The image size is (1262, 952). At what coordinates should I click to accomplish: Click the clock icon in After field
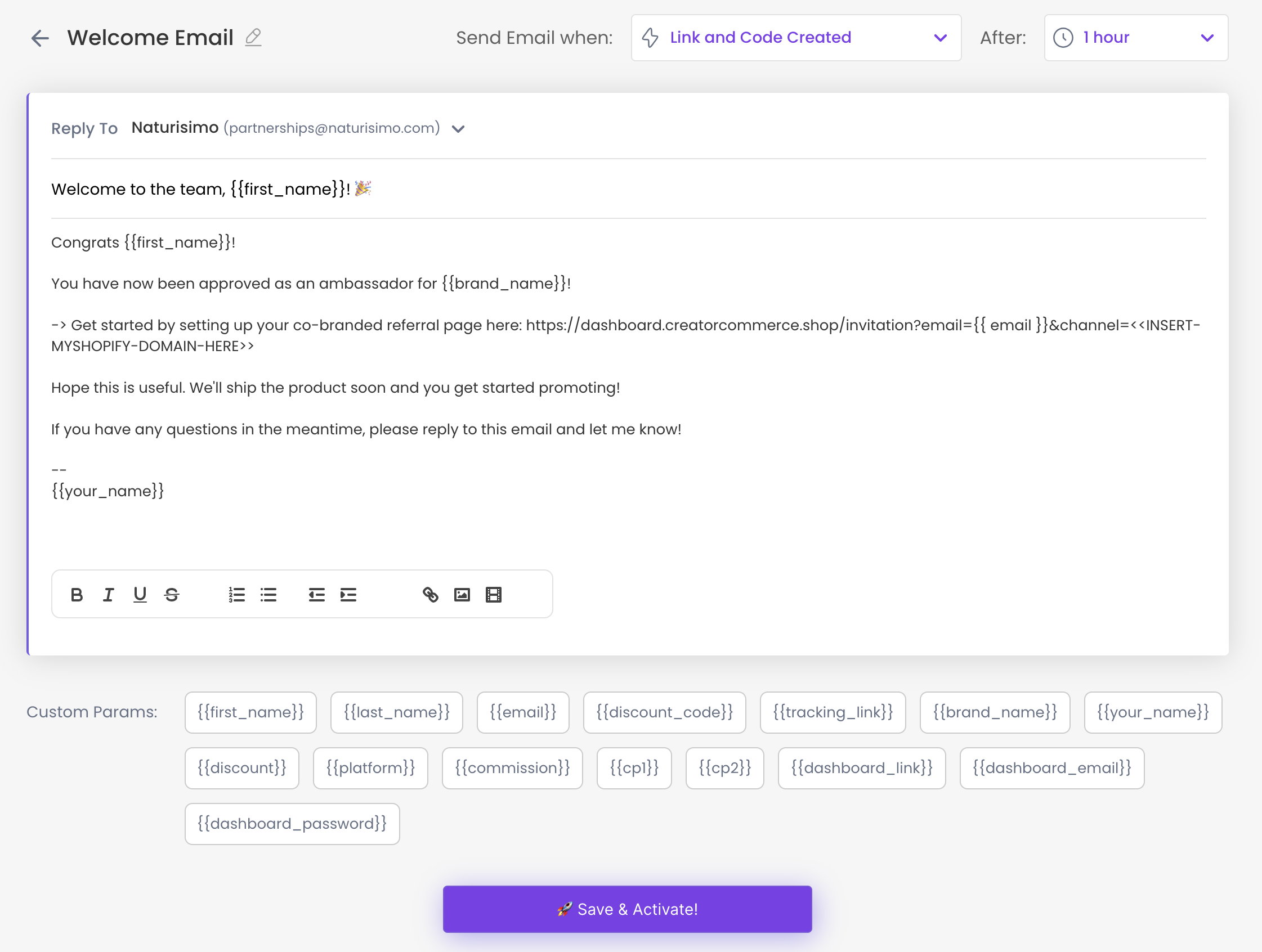pyautogui.click(x=1063, y=38)
